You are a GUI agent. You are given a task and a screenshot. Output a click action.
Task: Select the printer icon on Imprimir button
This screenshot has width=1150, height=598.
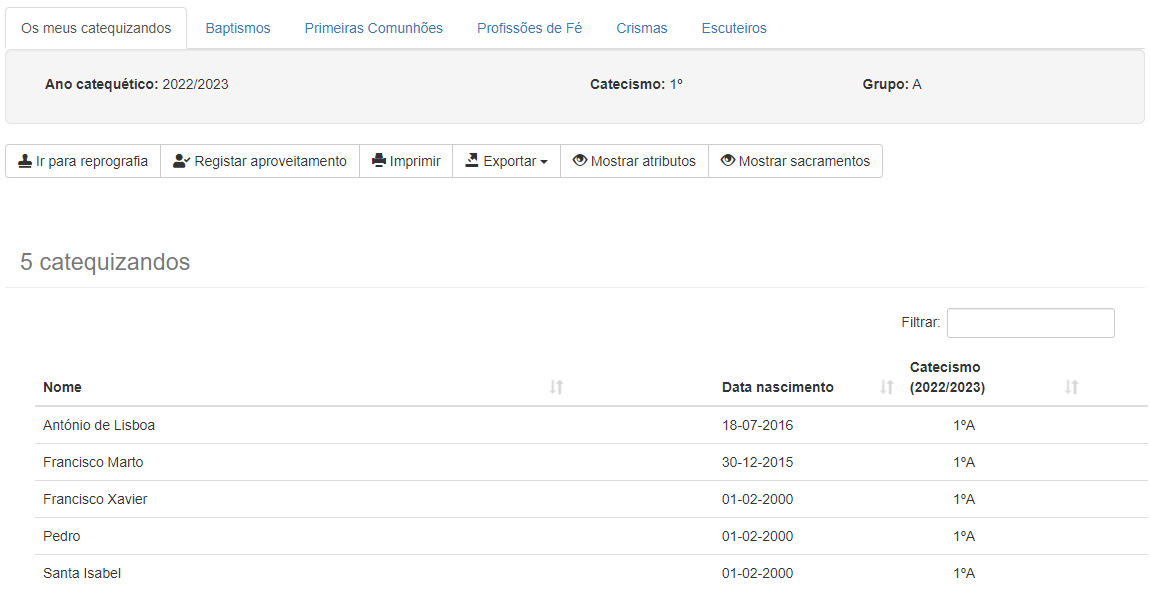380,160
